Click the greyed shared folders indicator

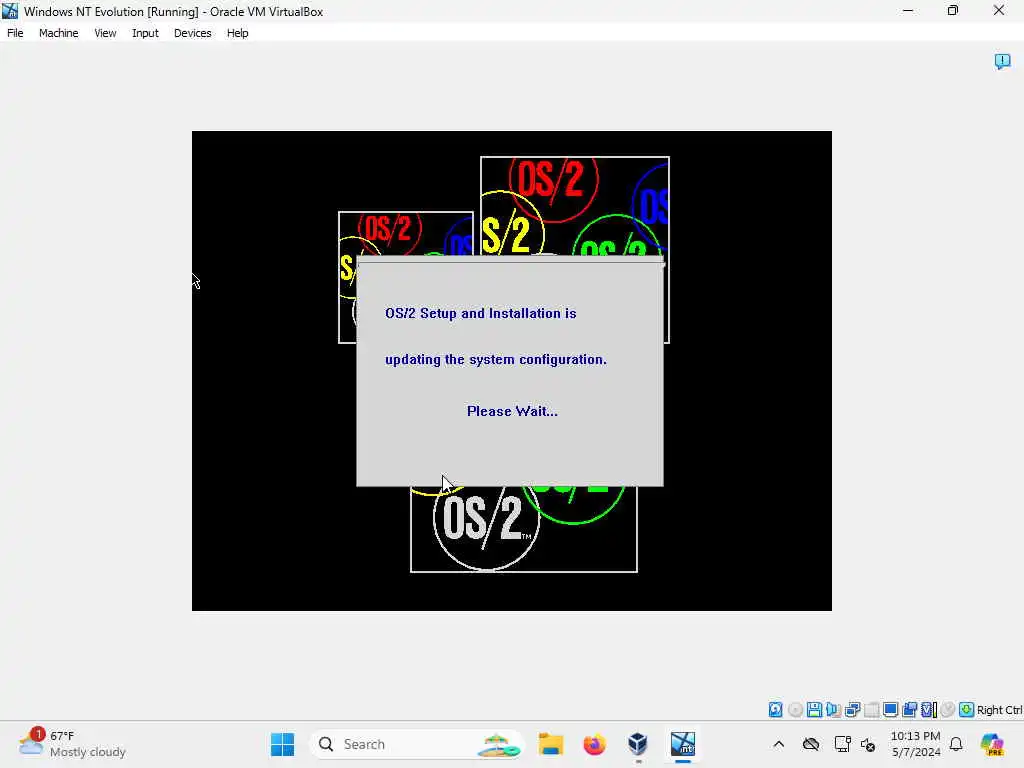point(871,709)
